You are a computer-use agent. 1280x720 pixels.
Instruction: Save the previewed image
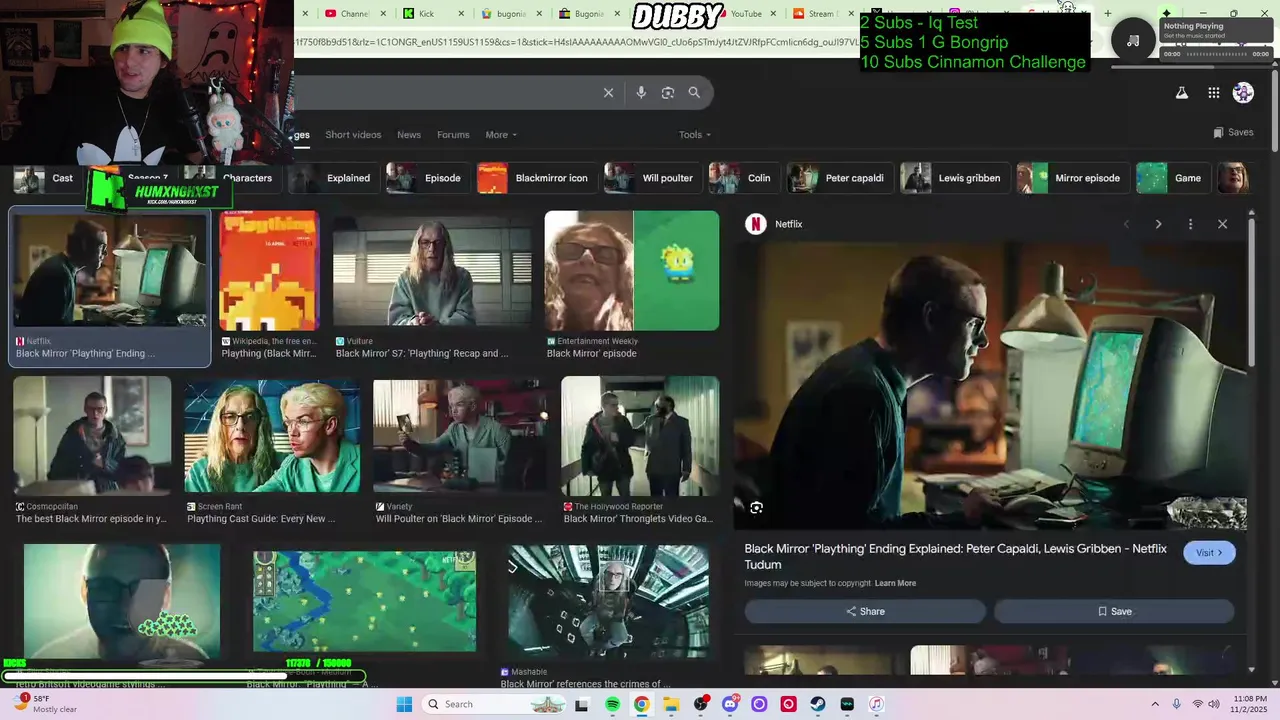tap(1114, 611)
